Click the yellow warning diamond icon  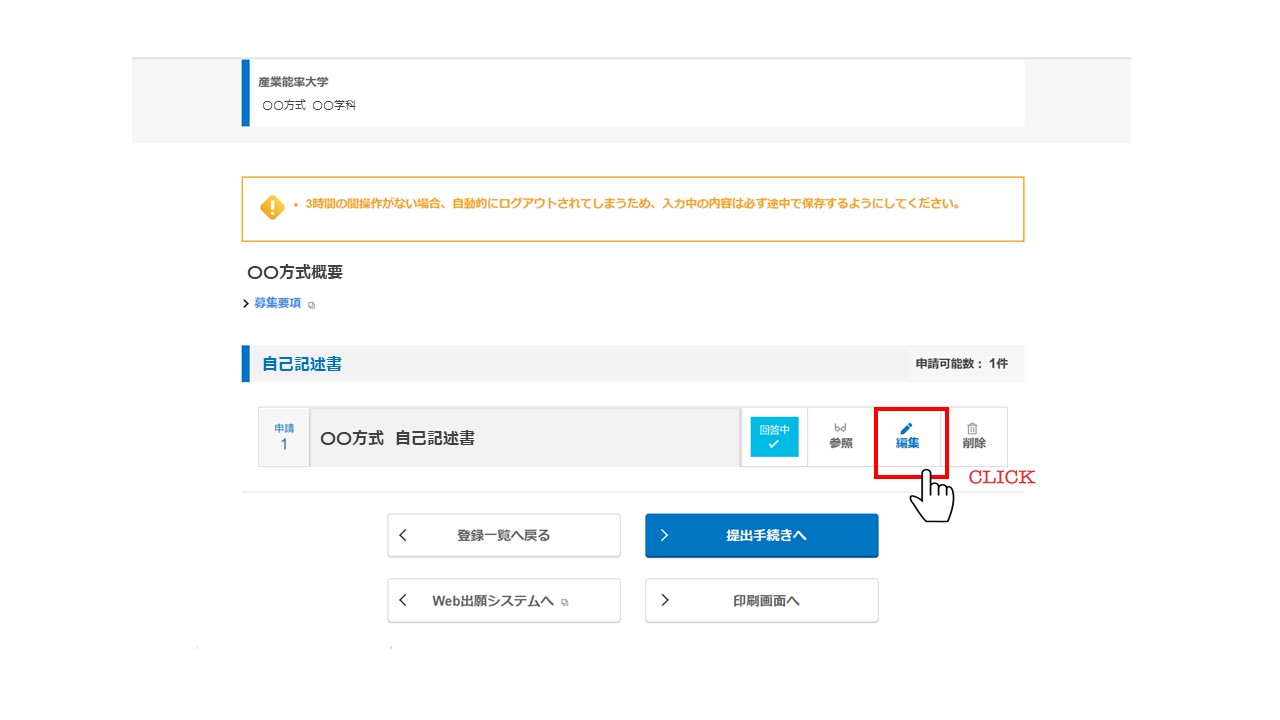click(272, 207)
